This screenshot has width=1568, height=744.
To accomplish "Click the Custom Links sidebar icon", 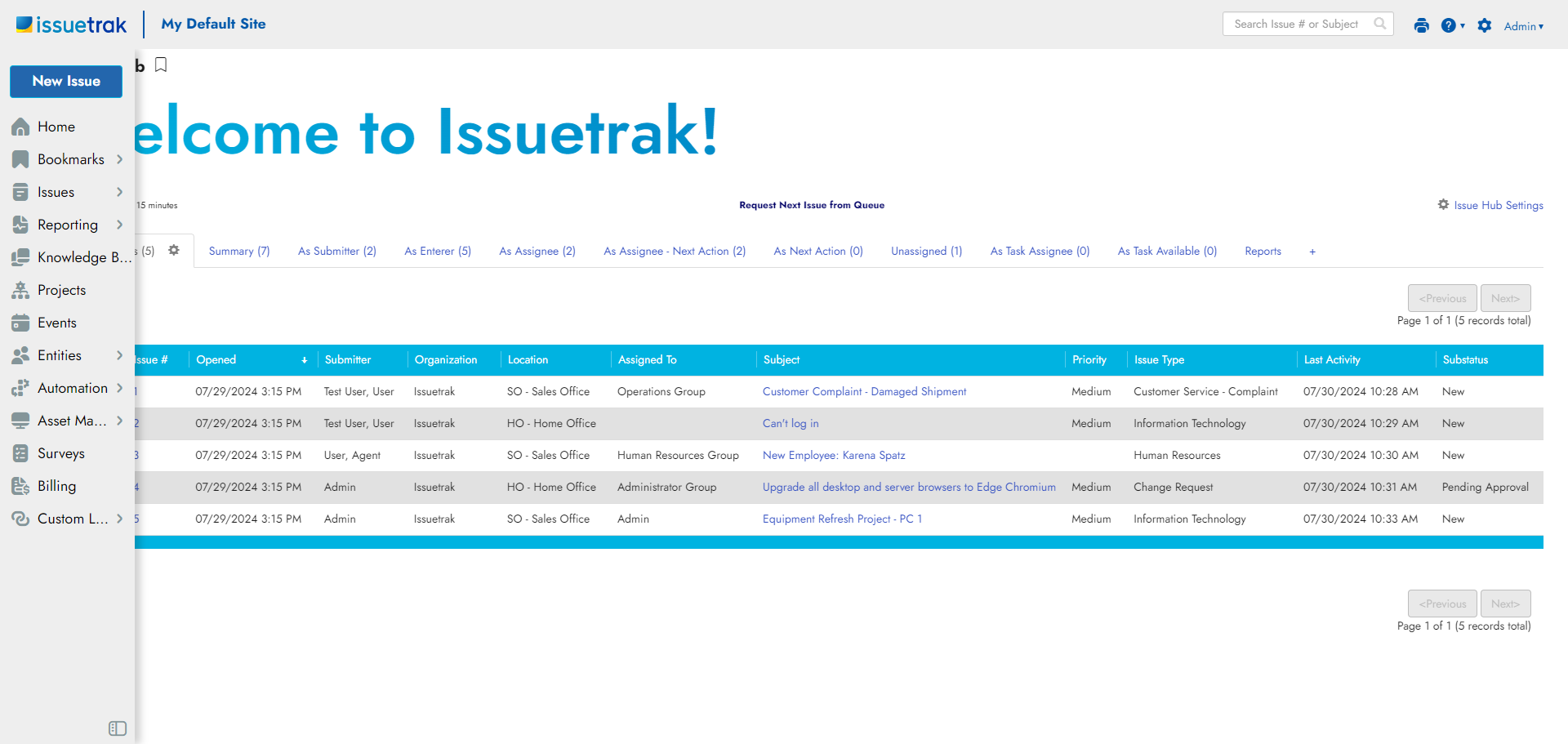I will coord(20,519).
